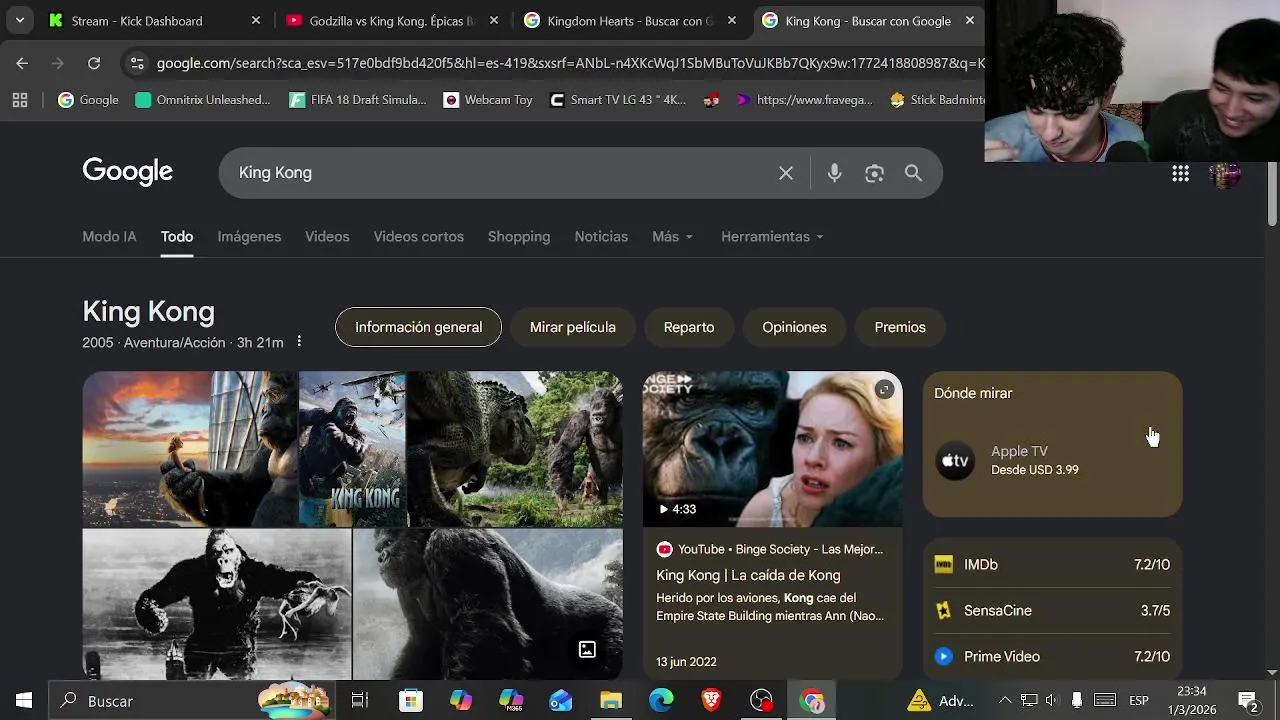Open Google Lens image search icon
The width and height of the screenshot is (1280, 720).
click(x=874, y=173)
